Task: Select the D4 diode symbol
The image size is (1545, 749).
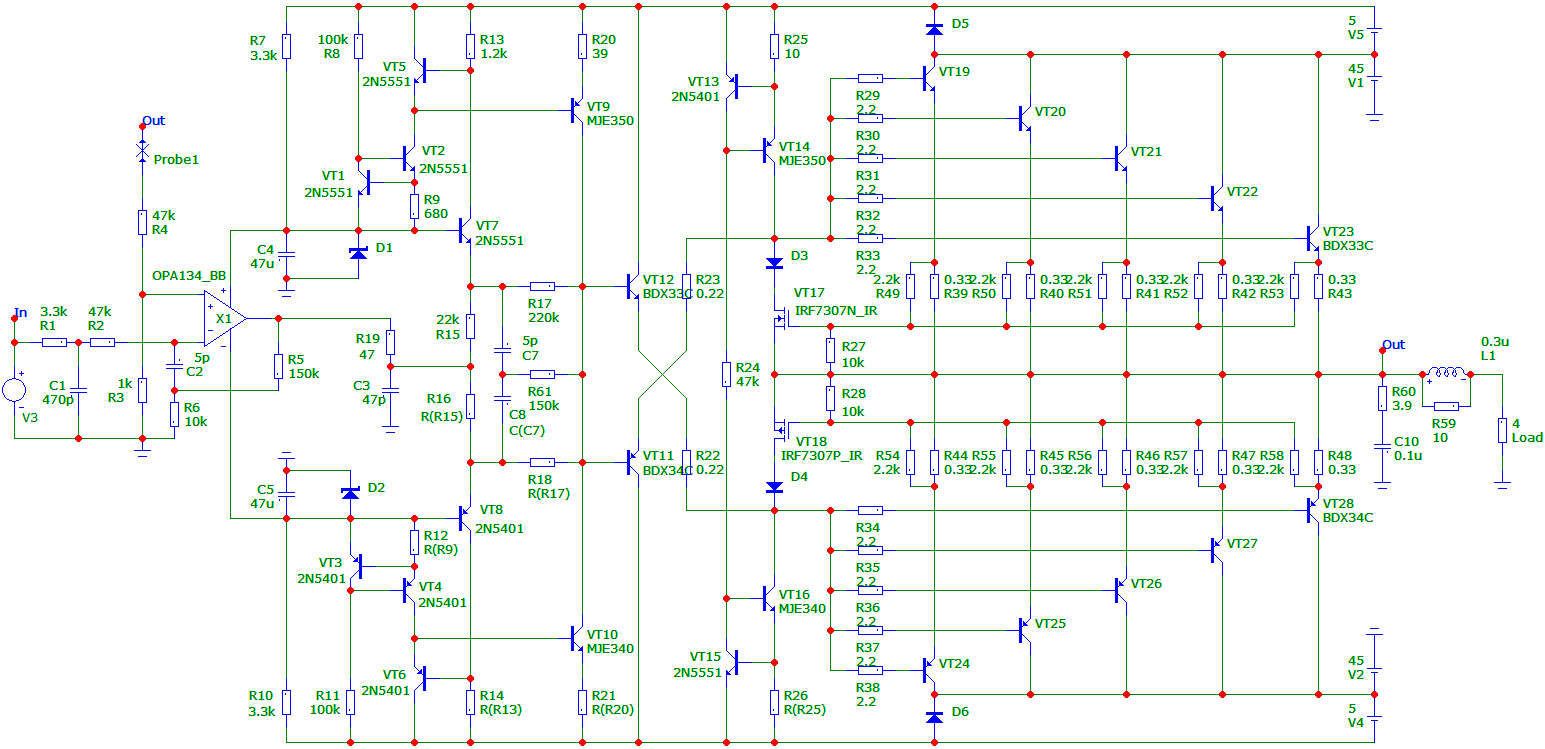Action: pos(774,487)
